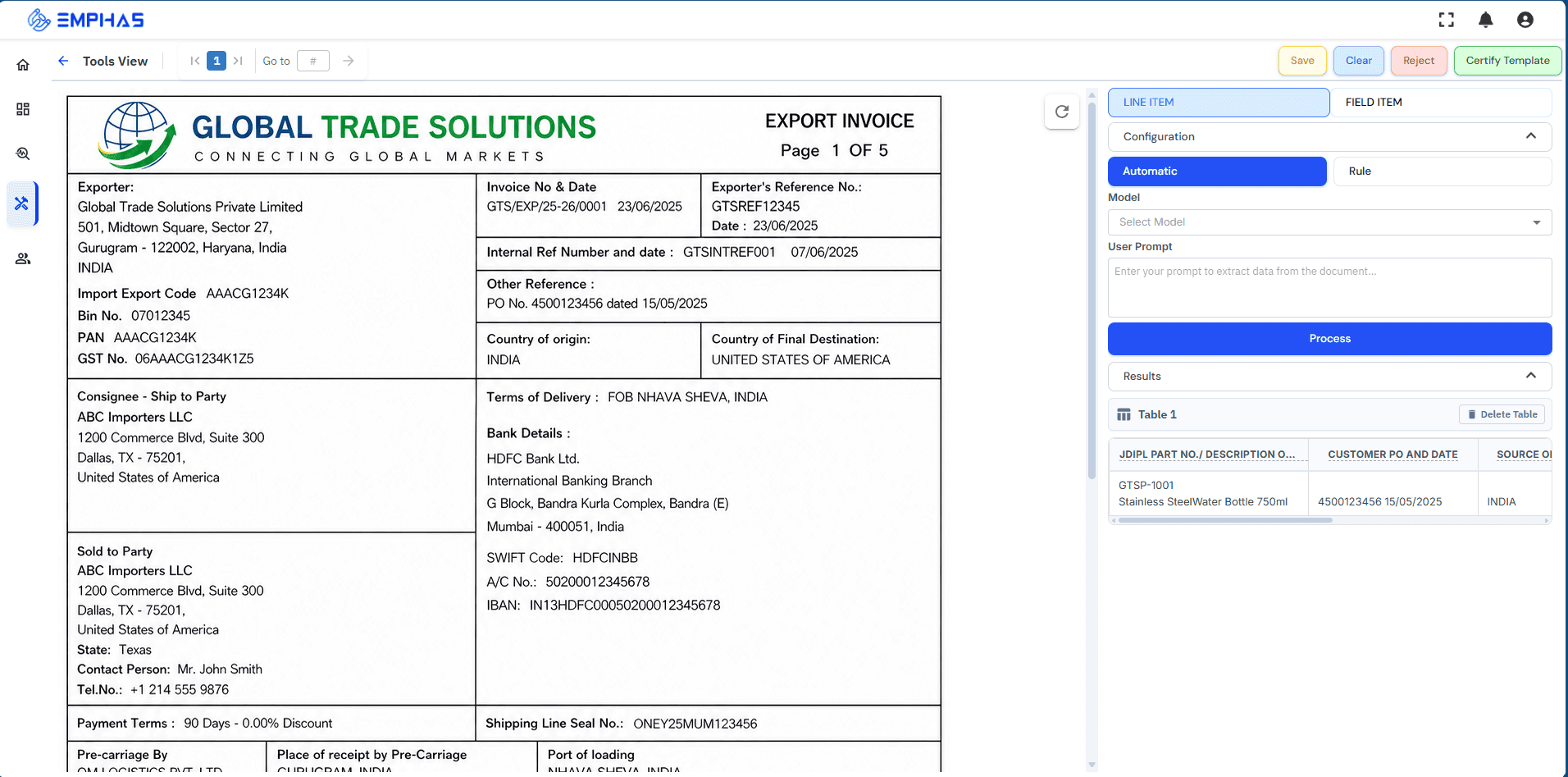Refresh the document preview
This screenshot has height=777, width=1568.
coord(1062,112)
